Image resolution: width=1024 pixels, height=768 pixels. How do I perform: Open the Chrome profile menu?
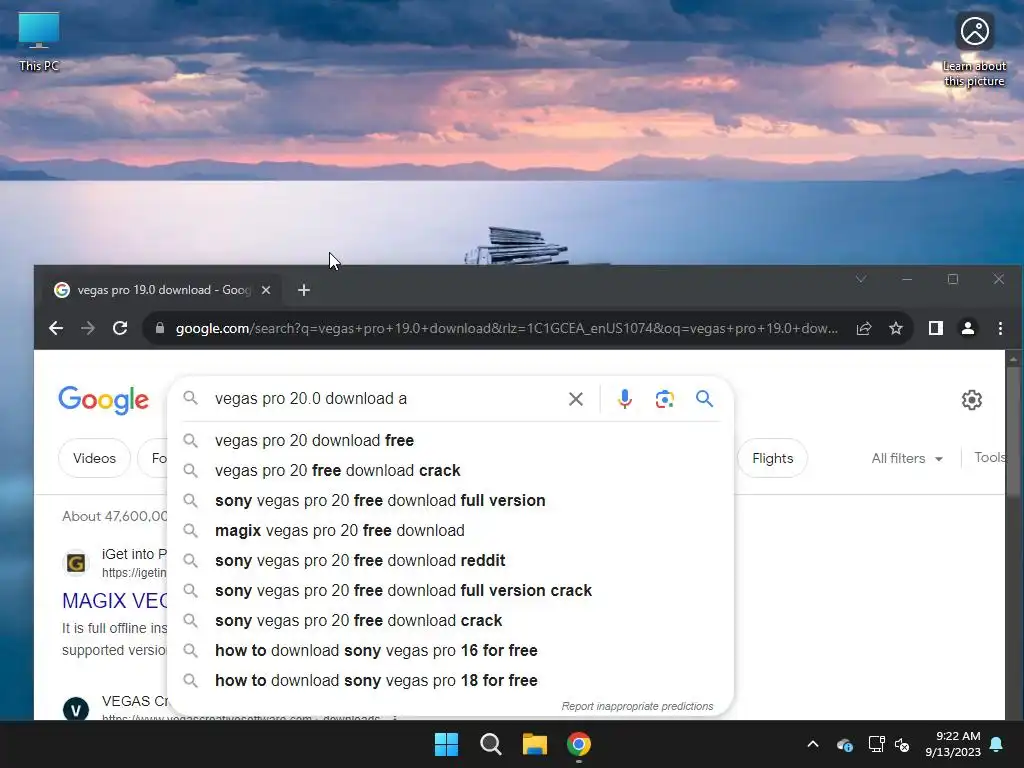coord(968,328)
